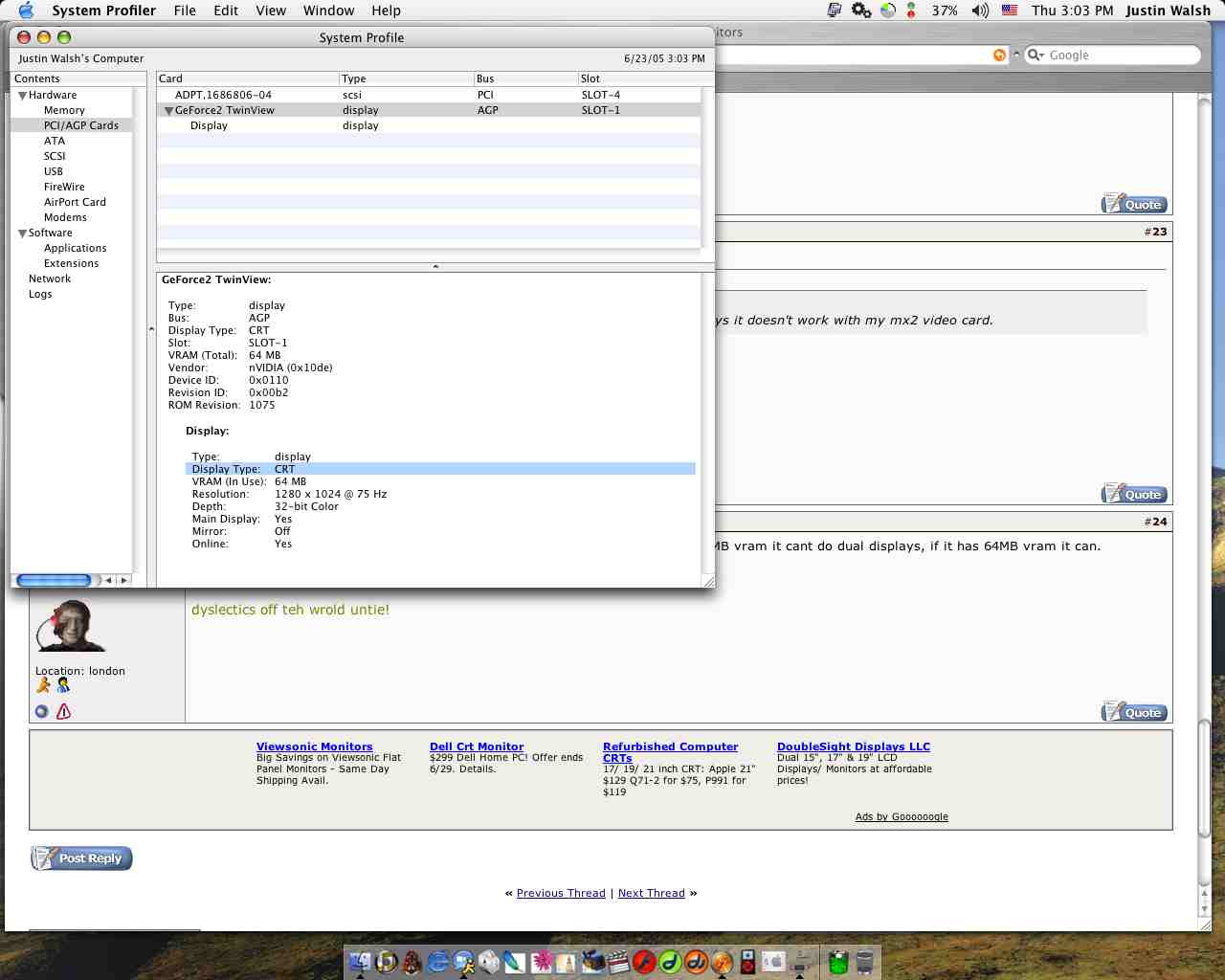1225x980 pixels.
Task: Click the pie-chart status icon in menu bar
Action: click(888, 11)
